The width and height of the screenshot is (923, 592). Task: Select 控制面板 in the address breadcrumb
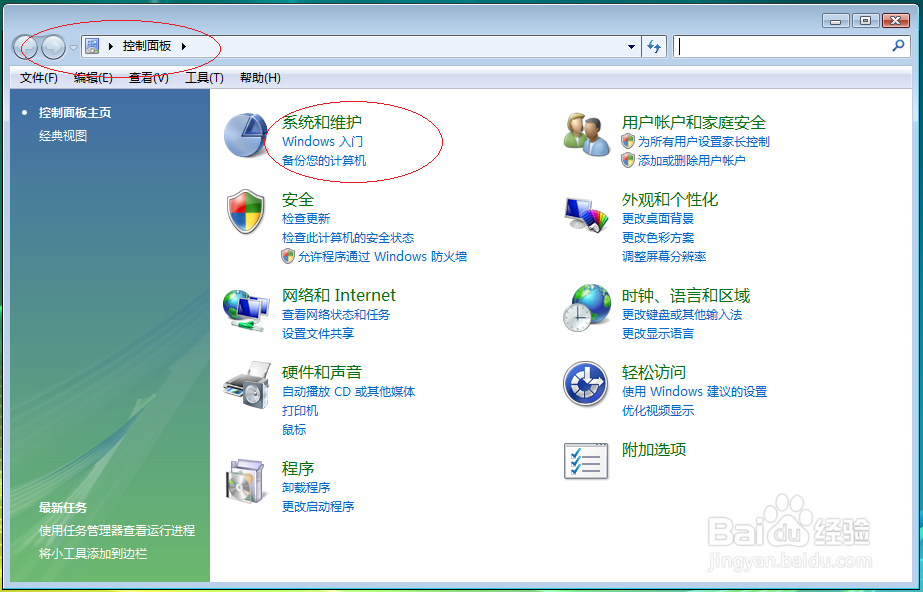coord(147,46)
